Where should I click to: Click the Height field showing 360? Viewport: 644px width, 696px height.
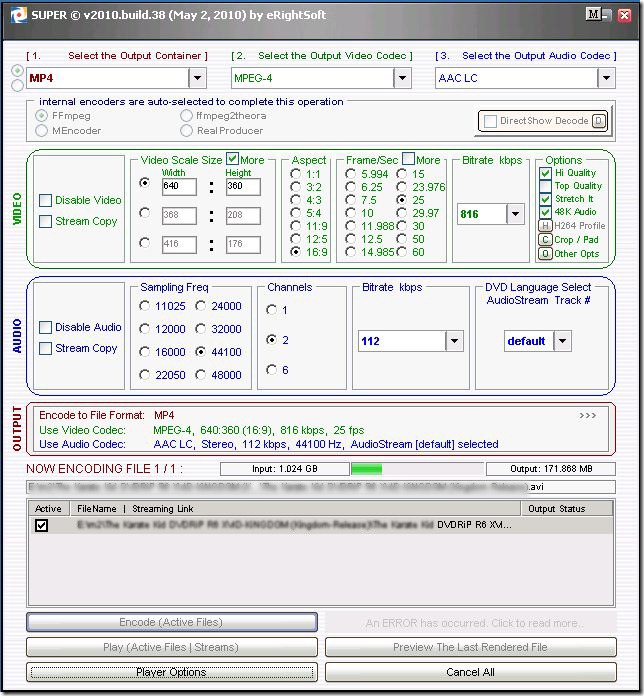tap(243, 186)
